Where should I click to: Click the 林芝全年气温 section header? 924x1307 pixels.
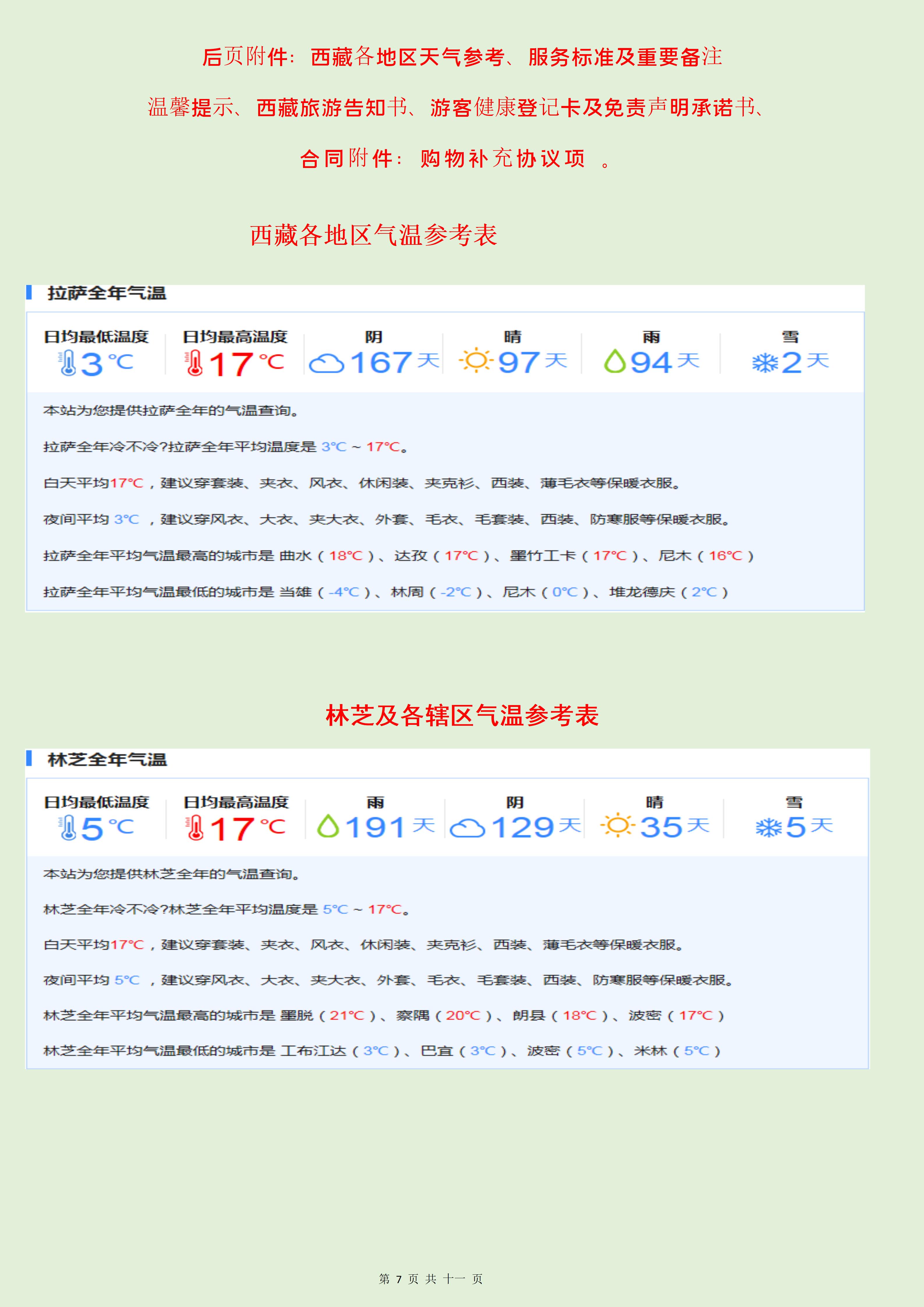pyautogui.click(x=107, y=759)
